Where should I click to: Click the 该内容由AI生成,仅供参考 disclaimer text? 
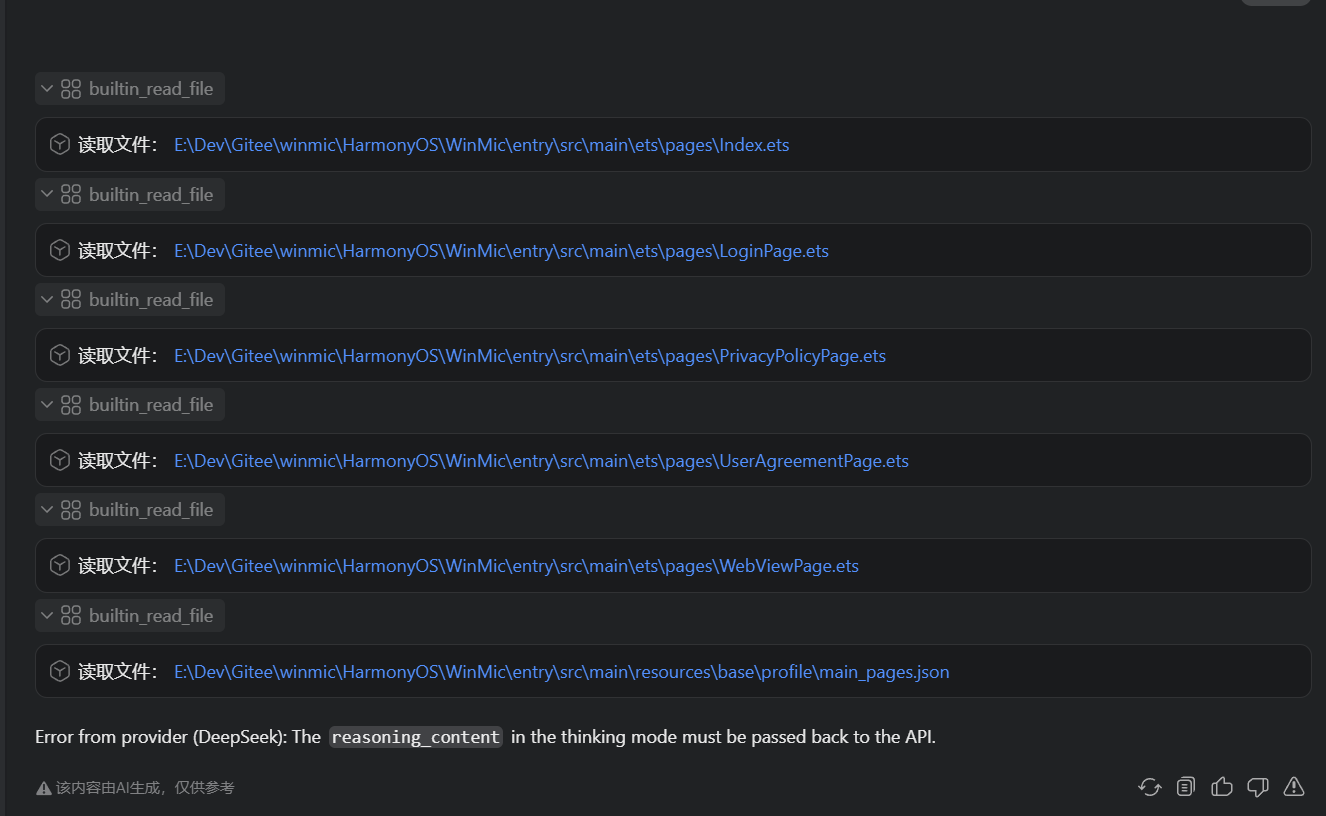[x=145, y=788]
